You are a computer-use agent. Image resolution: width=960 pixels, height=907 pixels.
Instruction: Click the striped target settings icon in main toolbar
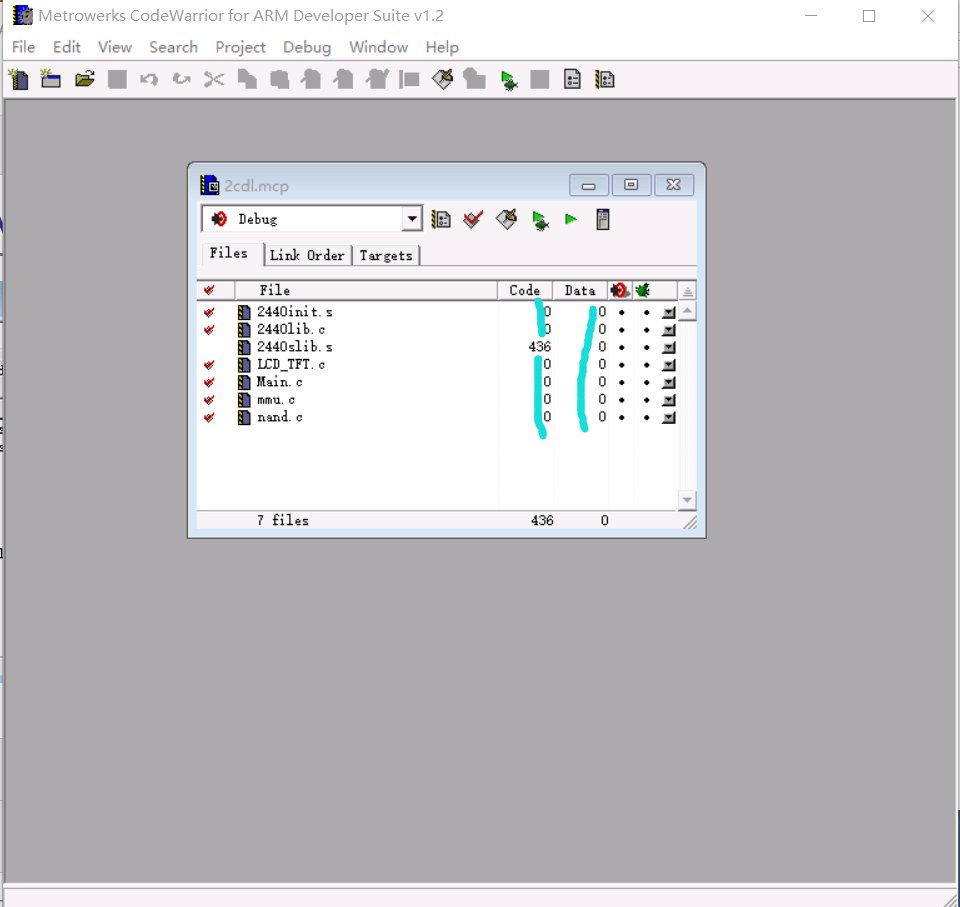pyautogui.click(x=604, y=80)
